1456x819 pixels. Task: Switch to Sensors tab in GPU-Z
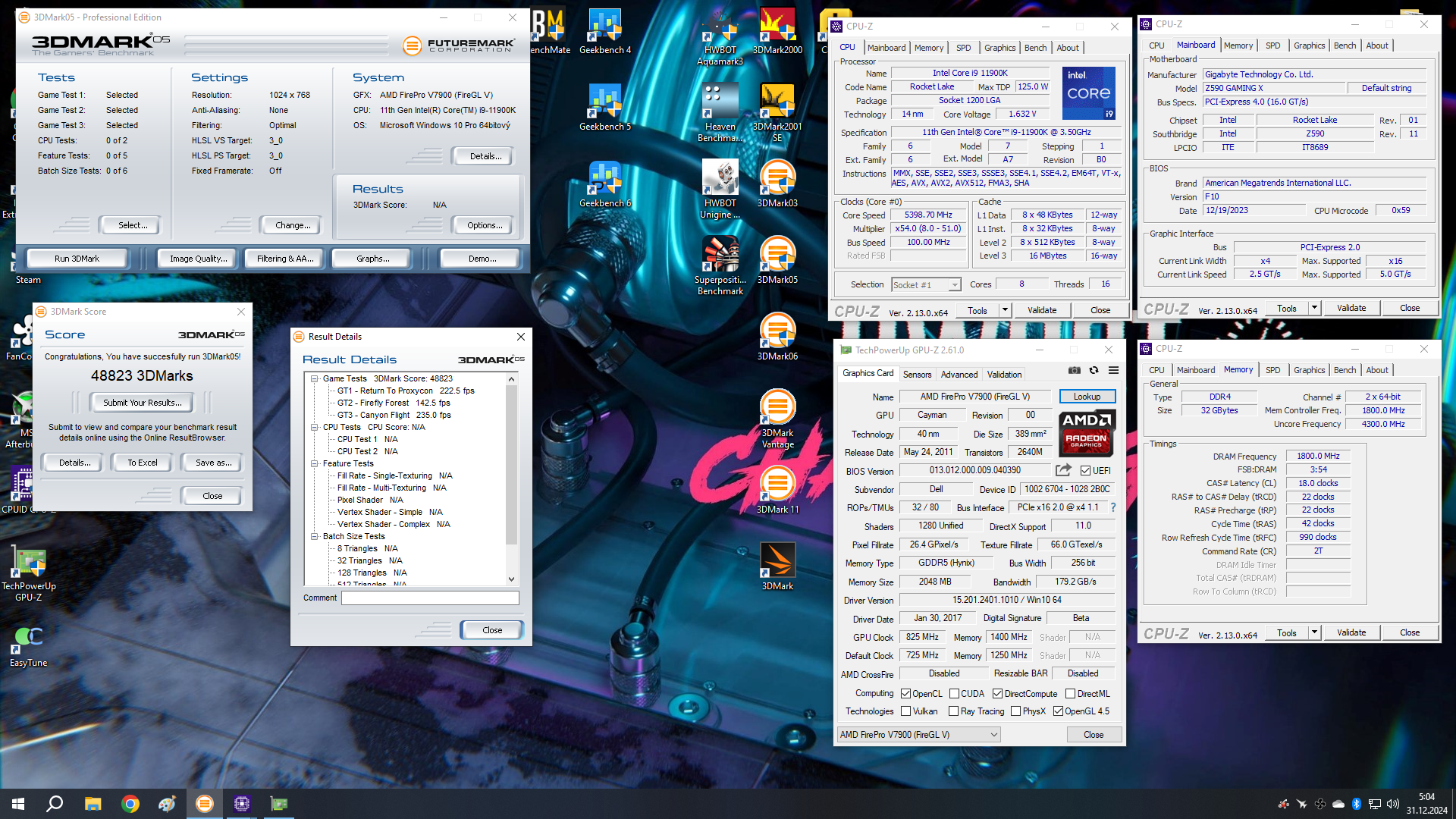tap(917, 375)
